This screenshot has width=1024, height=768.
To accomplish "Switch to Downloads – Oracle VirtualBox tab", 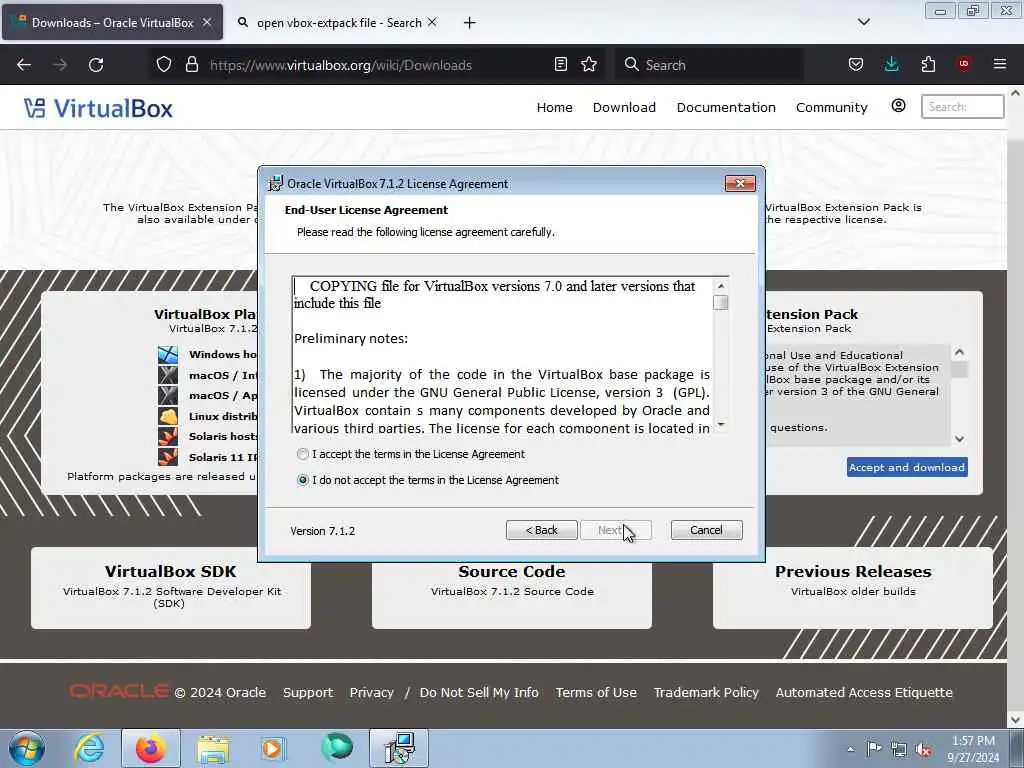I will pyautogui.click(x=112, y=22).
